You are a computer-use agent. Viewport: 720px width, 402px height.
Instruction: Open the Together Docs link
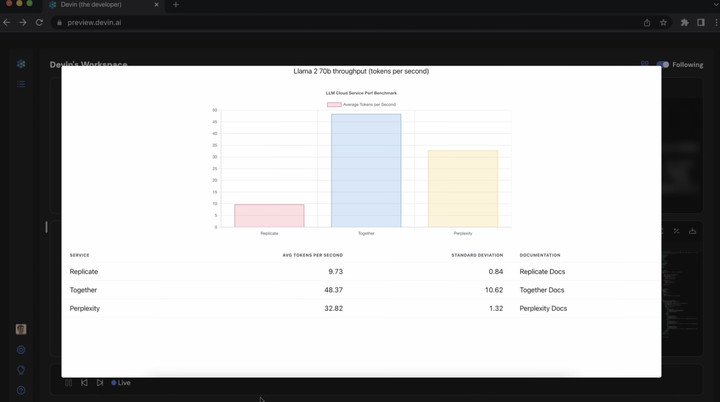coord(542,290)
